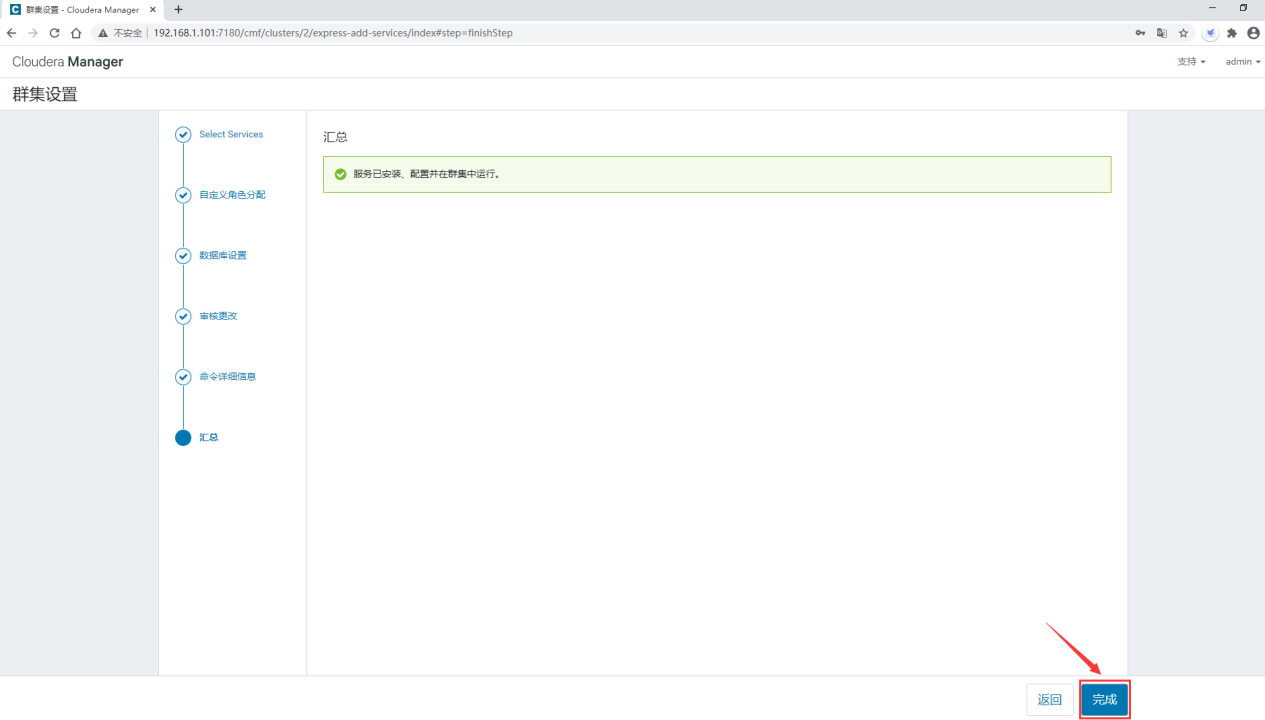Expand the 支持 dropdown menu
This screenshot has height=720, width=1265.
1191,62
